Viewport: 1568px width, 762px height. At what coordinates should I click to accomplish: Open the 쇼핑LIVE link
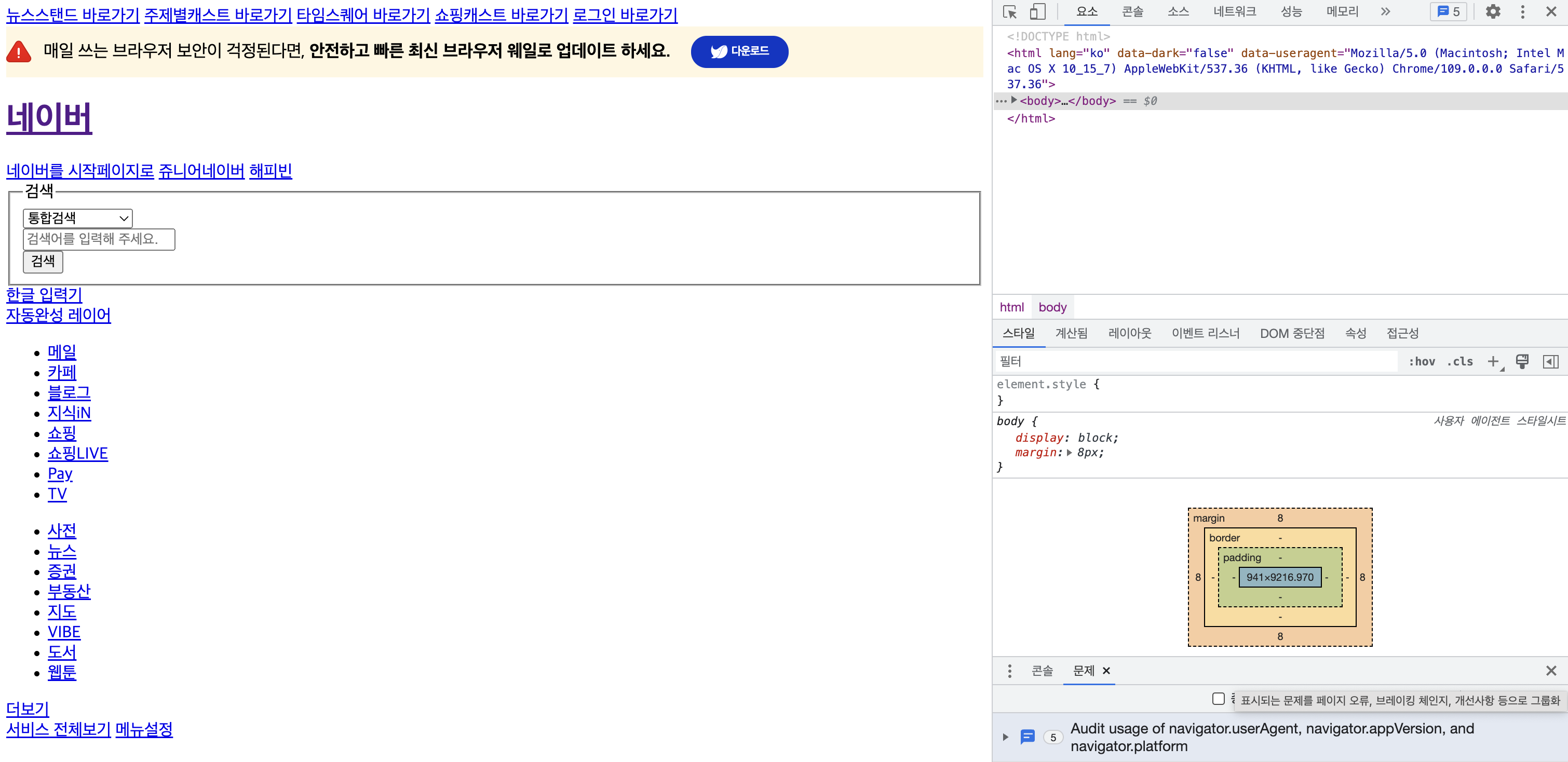[x=78, y=454]
